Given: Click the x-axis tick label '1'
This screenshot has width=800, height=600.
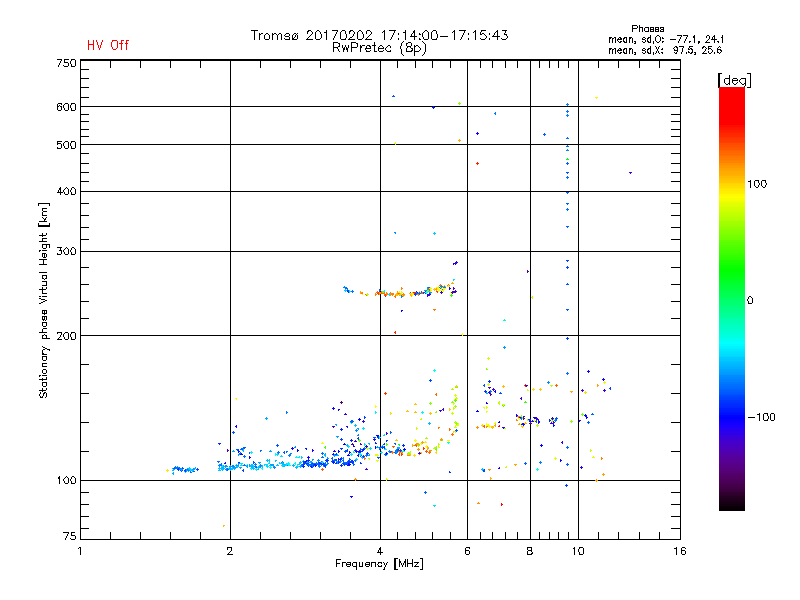Looking at the screenshot, I should [80, 551].
